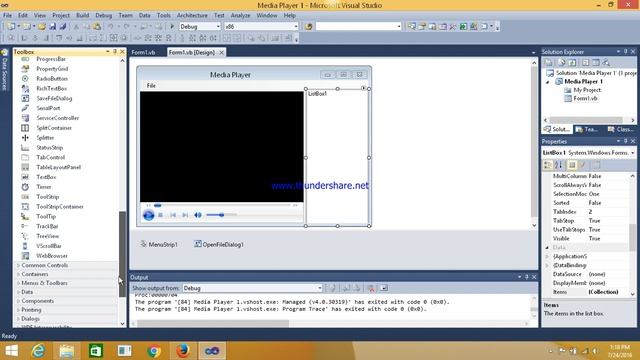Click the Open File folder icon in toolbar
The image size is (640, 360).
pyautogui.click(x=42, y=27)
